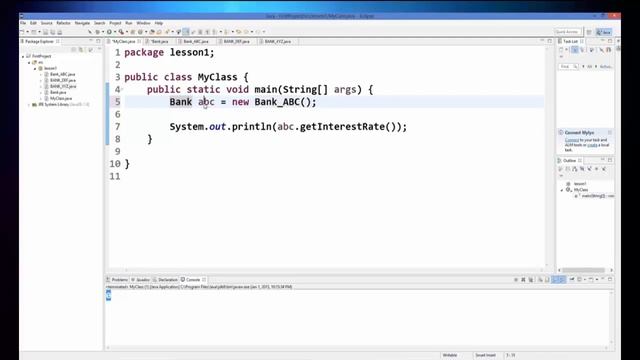640x360 pixels.
Task: Collapse the lesson1 package node
Action: point(35,69)
